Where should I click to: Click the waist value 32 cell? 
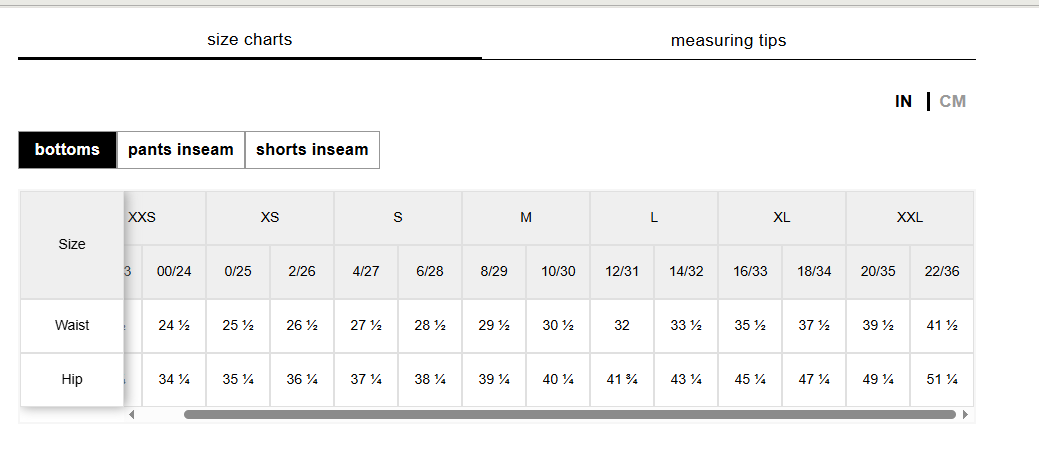tap(622, 326)
